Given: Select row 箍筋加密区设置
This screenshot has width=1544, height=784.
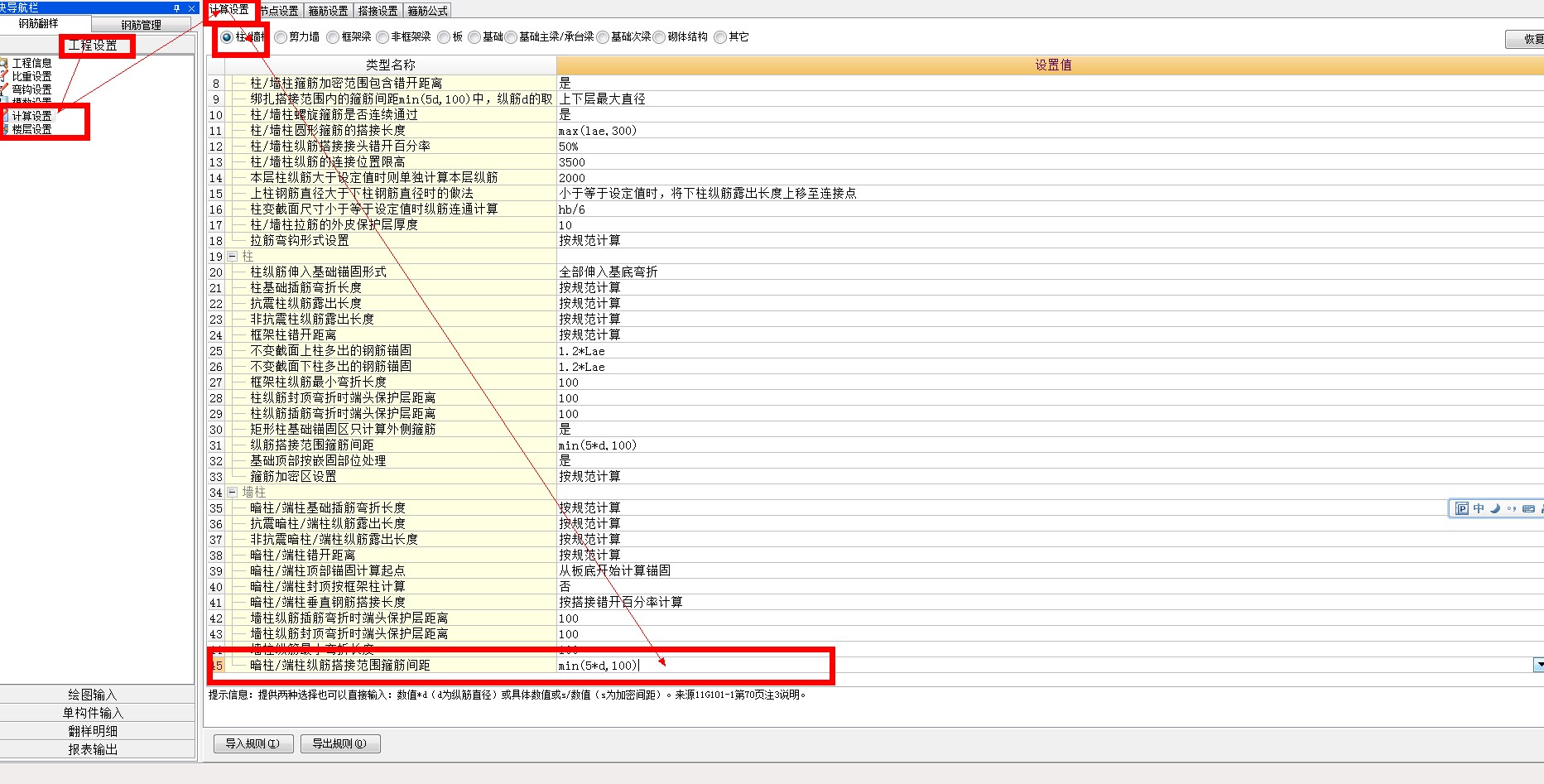Looking at the screenshot, I should 293,477.
